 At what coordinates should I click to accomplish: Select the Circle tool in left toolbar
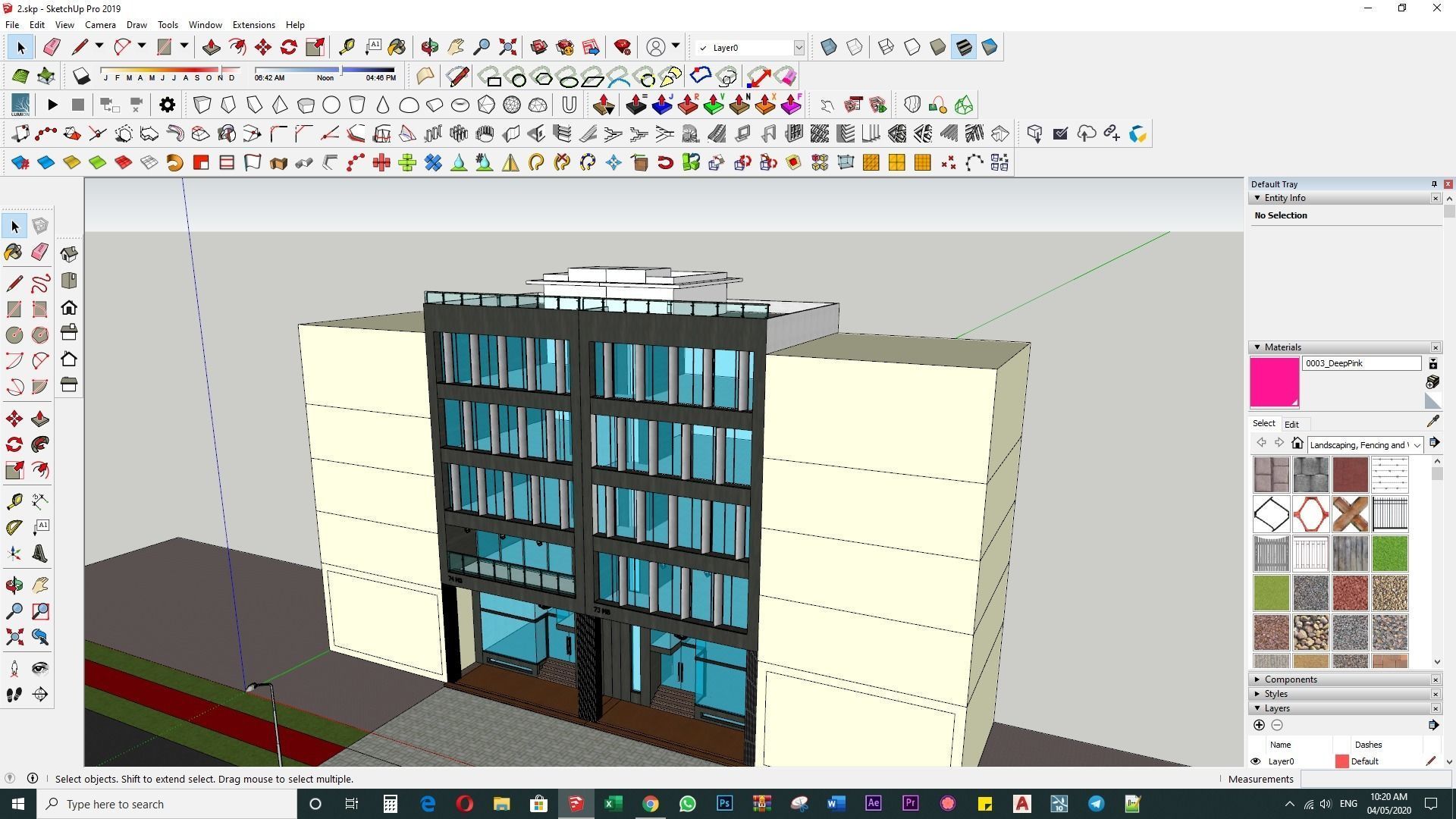14,335
